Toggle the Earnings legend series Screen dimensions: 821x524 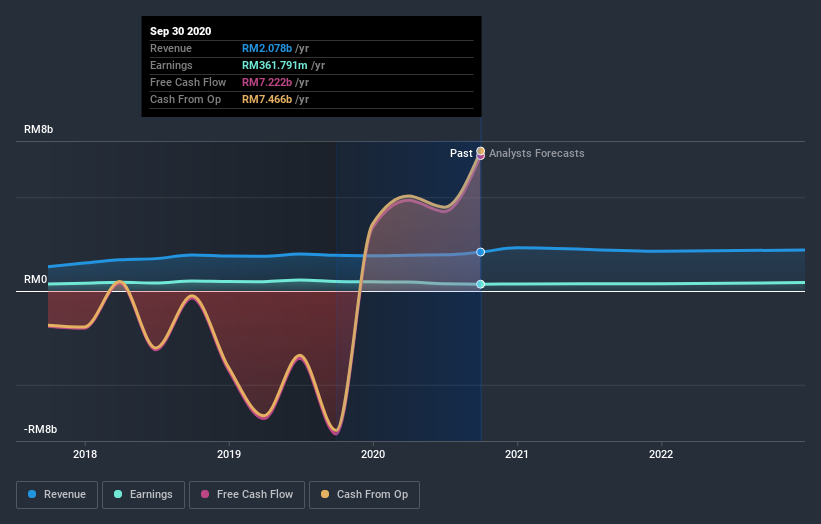click(143, 495)
